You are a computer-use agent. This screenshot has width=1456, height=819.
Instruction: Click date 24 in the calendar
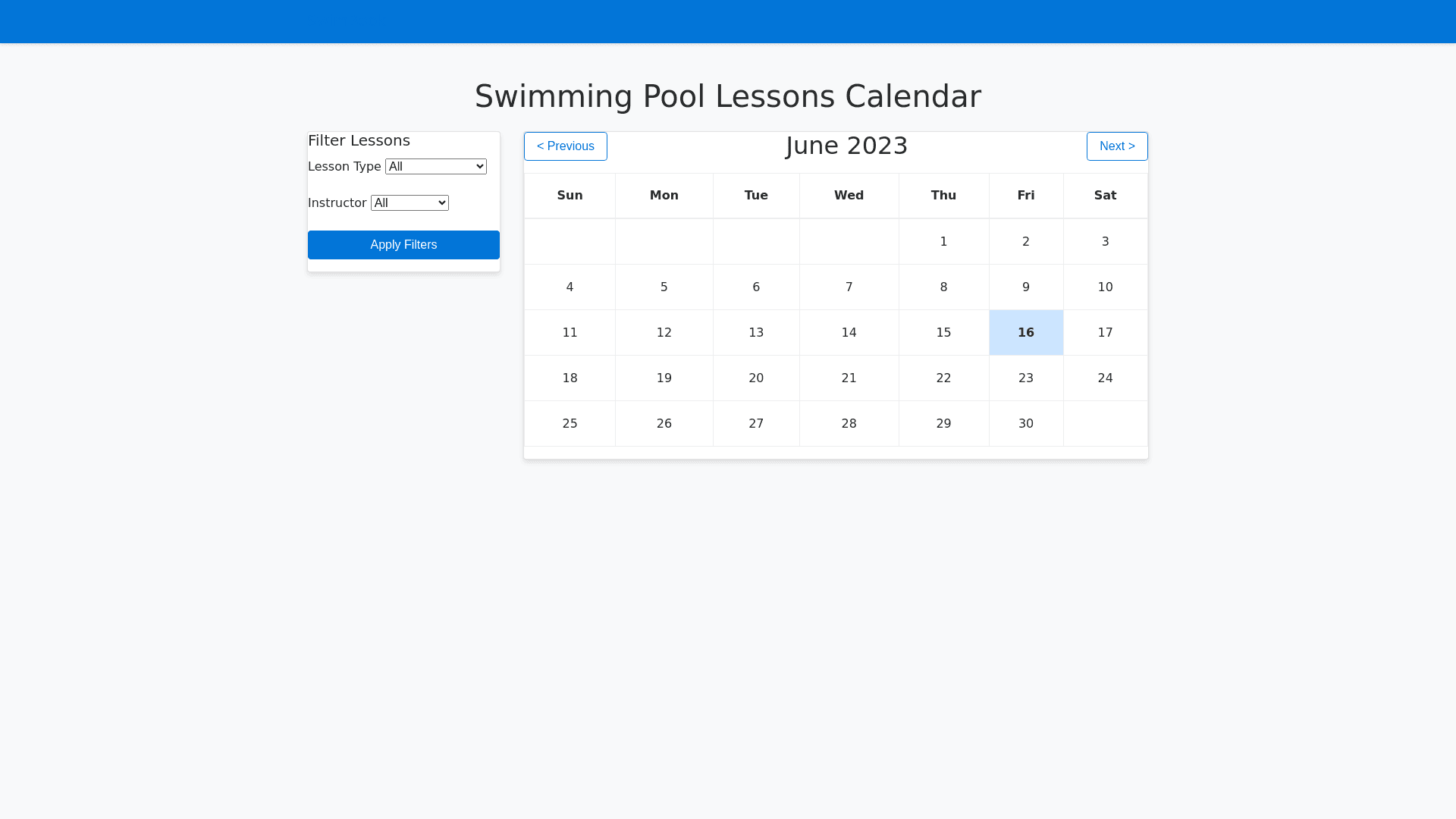click(1105, 378)
